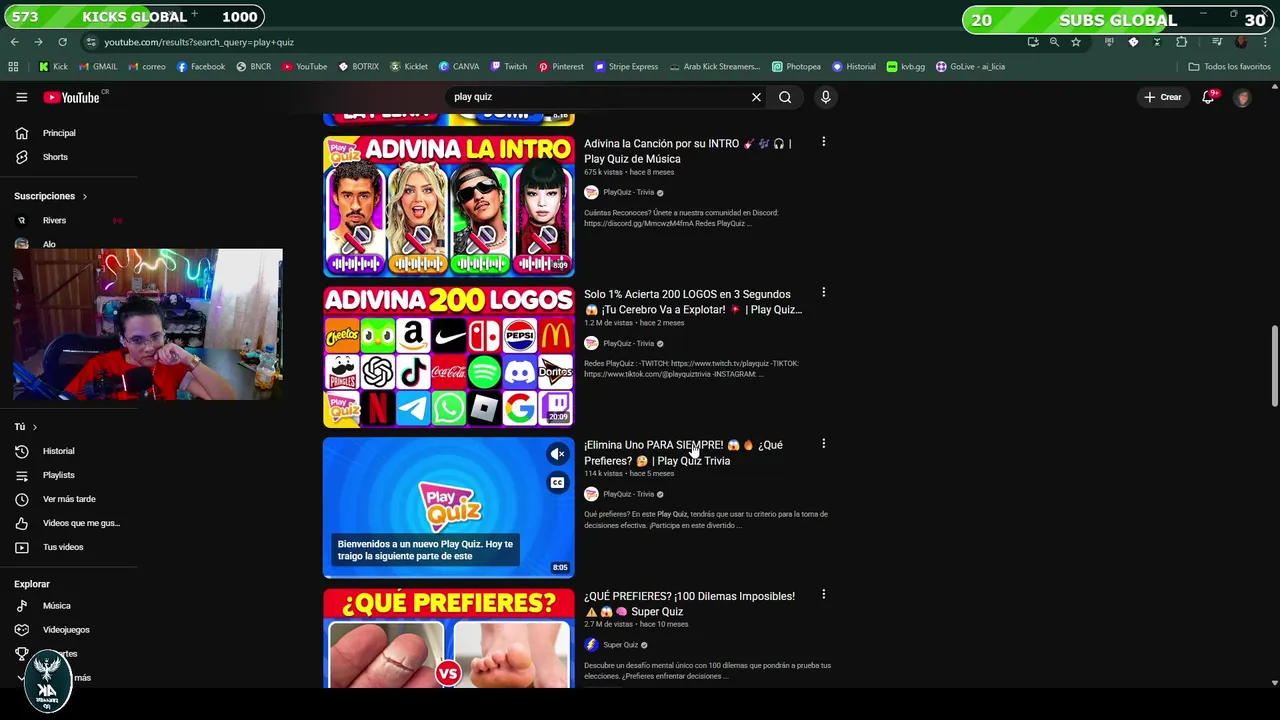Open the YouTube hamburger guide menu
Image resolution: width=1280 pixels, height=720 pixels.
click(x=21, y=97)
